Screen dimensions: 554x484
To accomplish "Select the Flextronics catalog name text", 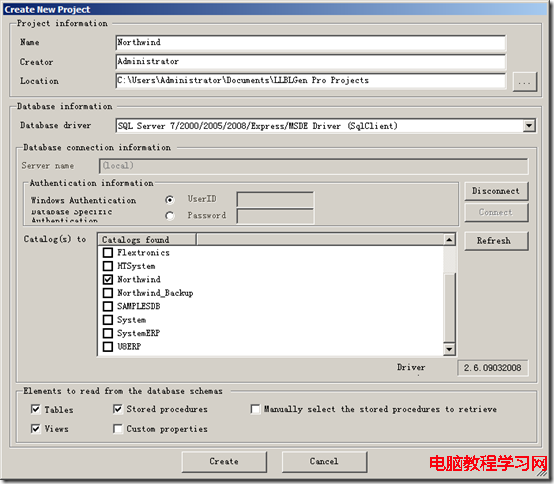I will click(143, 253).
